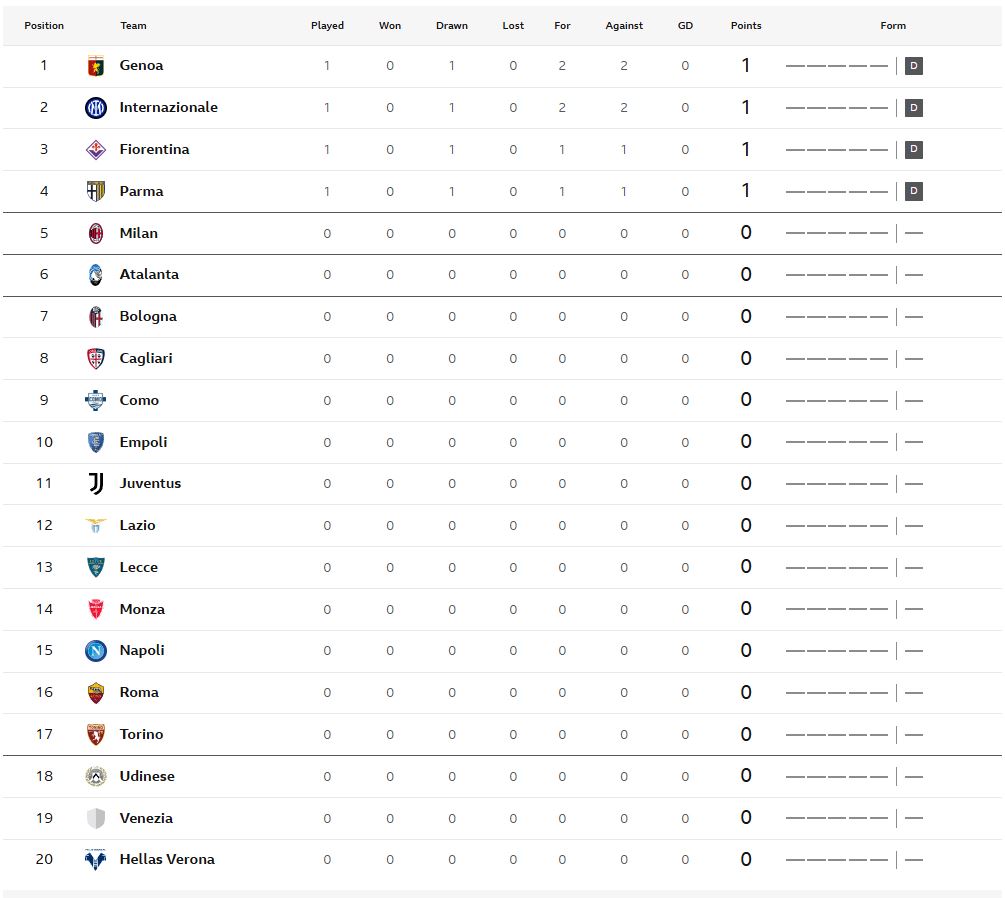Open the Torino team link
Viewport: 1005px width, 898px height.
141,734
